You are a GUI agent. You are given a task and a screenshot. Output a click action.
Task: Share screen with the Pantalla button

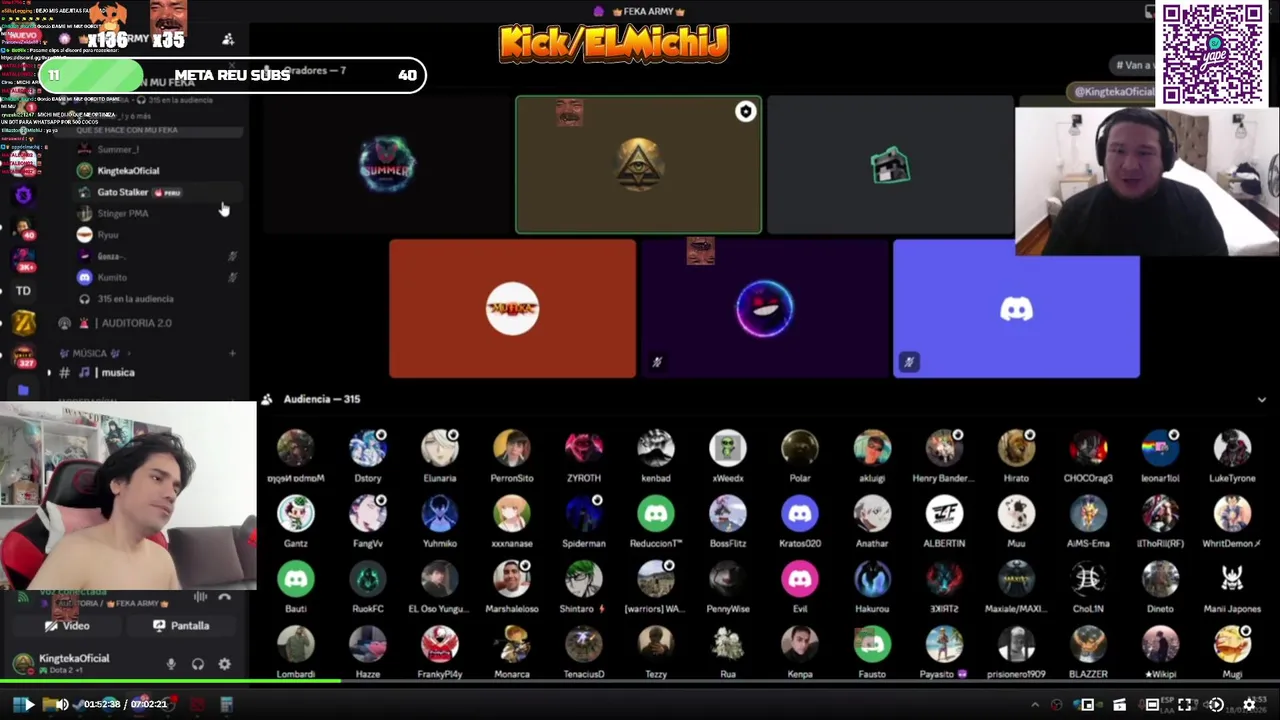click(x=181, y=626)
